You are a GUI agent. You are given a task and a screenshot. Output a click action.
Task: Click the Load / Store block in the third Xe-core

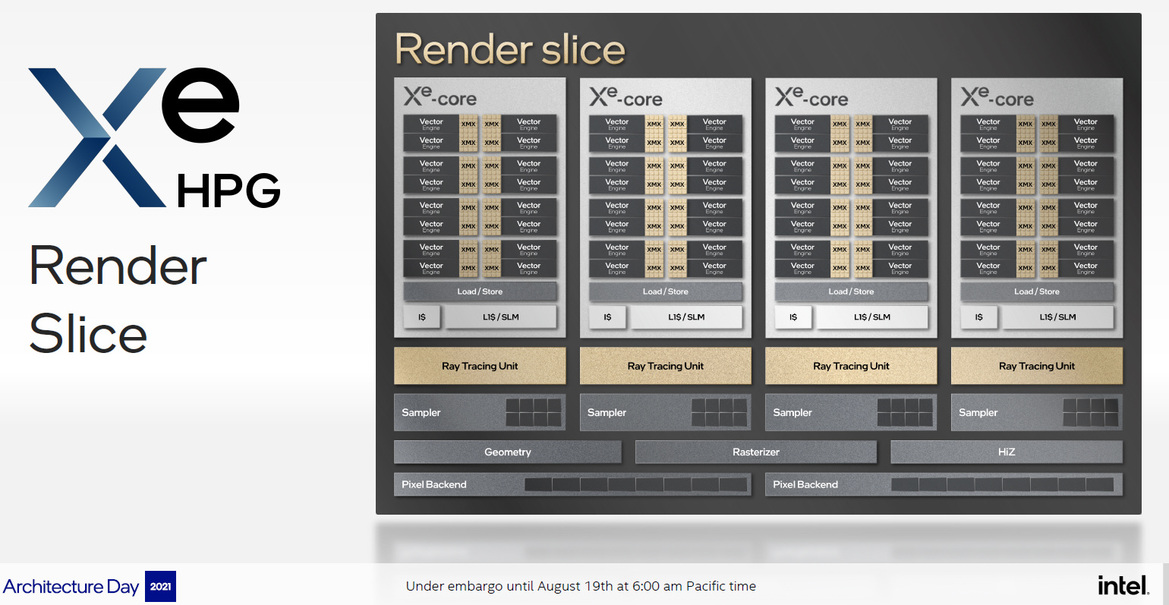pyautogui.click(x=851, y=292)
